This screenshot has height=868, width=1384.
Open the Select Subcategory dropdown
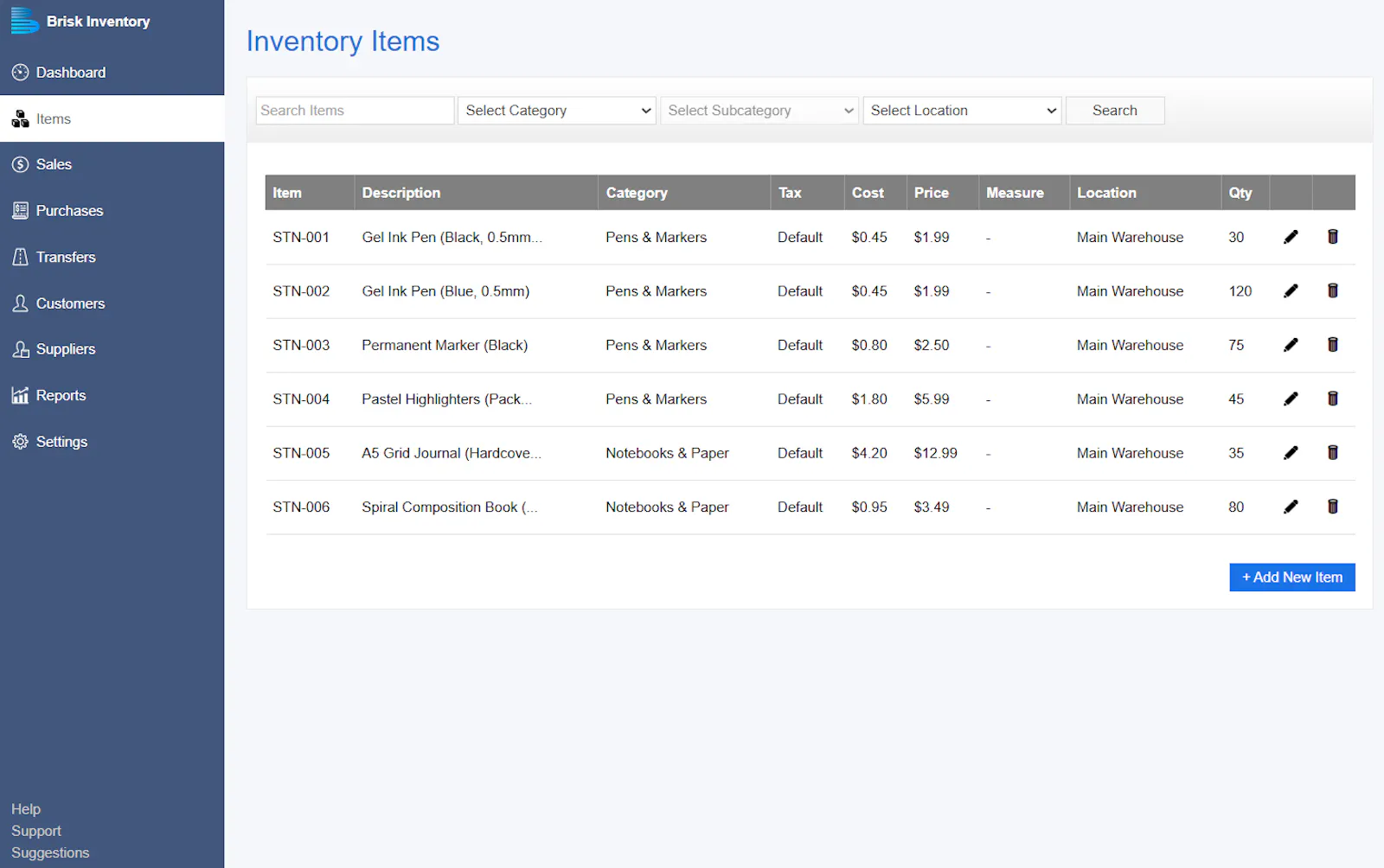pyautogui.click(x=759, y=111)
